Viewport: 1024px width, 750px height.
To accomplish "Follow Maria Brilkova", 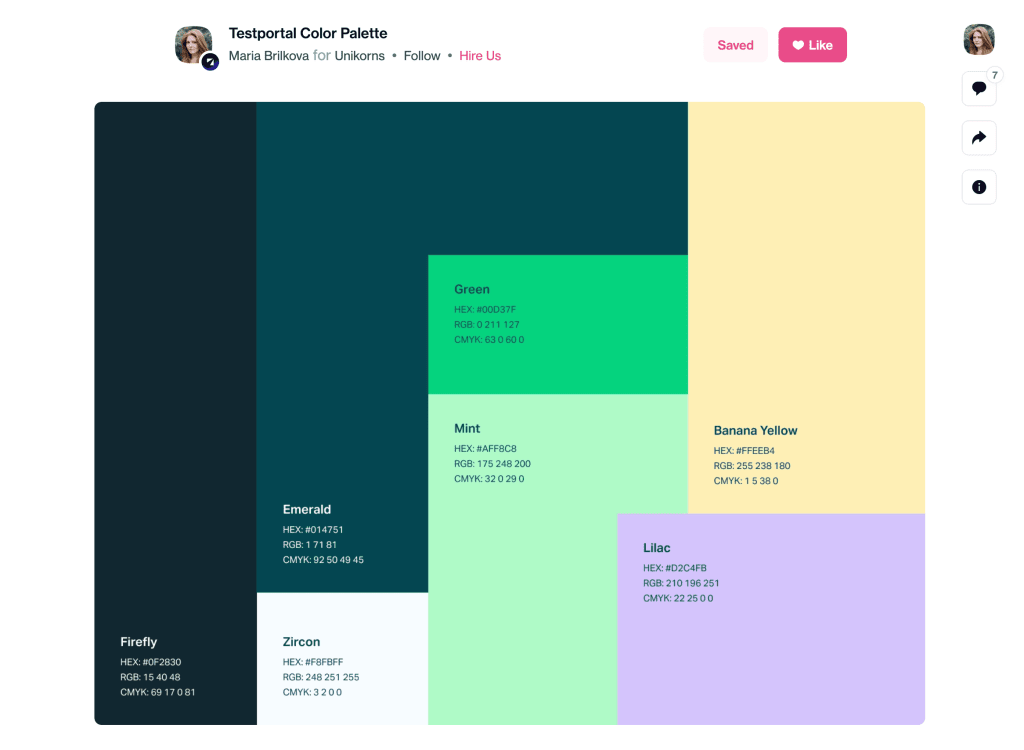I will click(x=422, y=56).
